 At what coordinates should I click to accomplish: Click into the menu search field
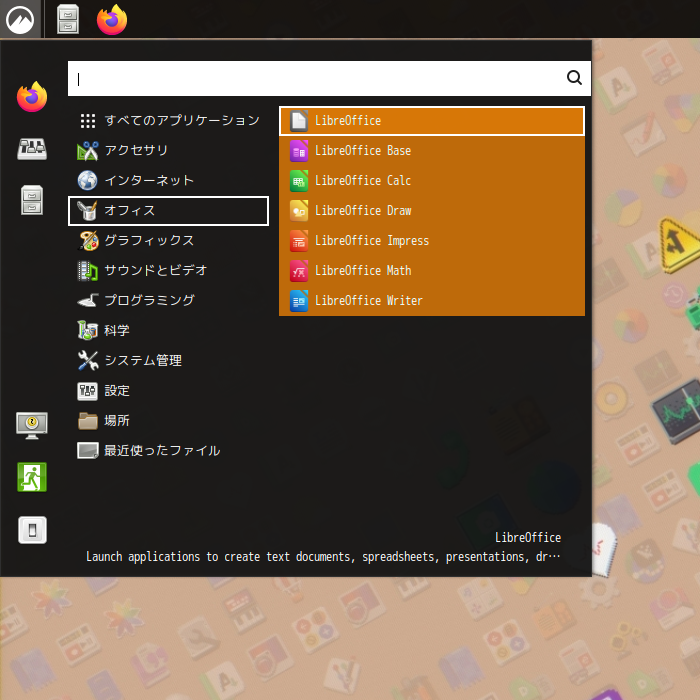329,79
